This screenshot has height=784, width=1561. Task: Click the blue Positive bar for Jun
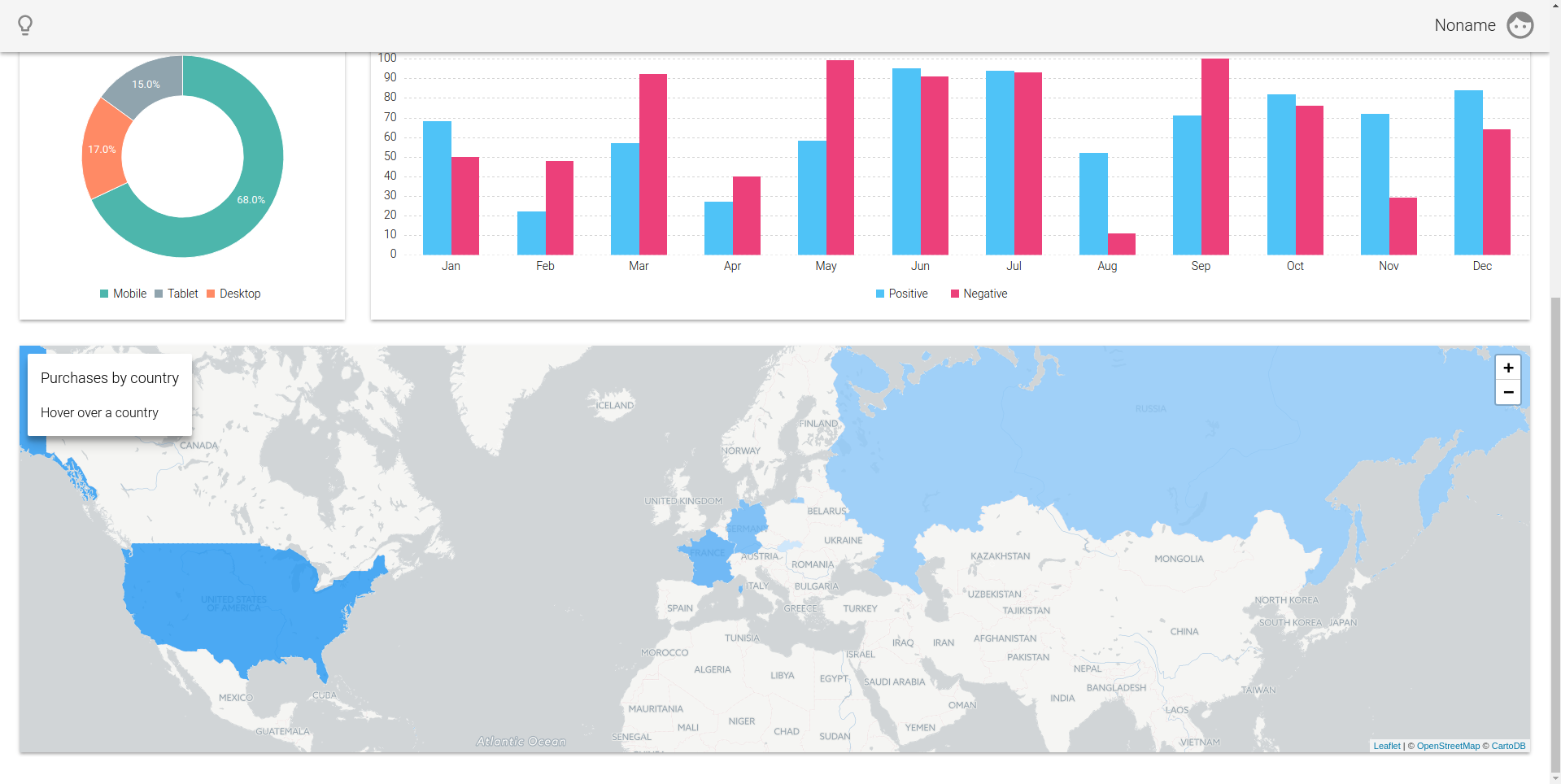point(906,162)
